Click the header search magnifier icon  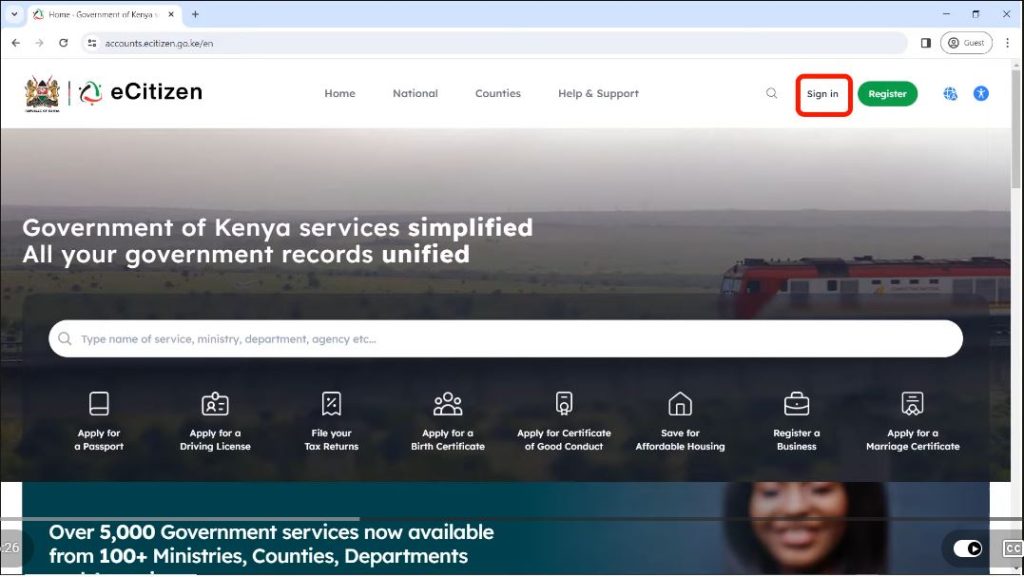771,93
